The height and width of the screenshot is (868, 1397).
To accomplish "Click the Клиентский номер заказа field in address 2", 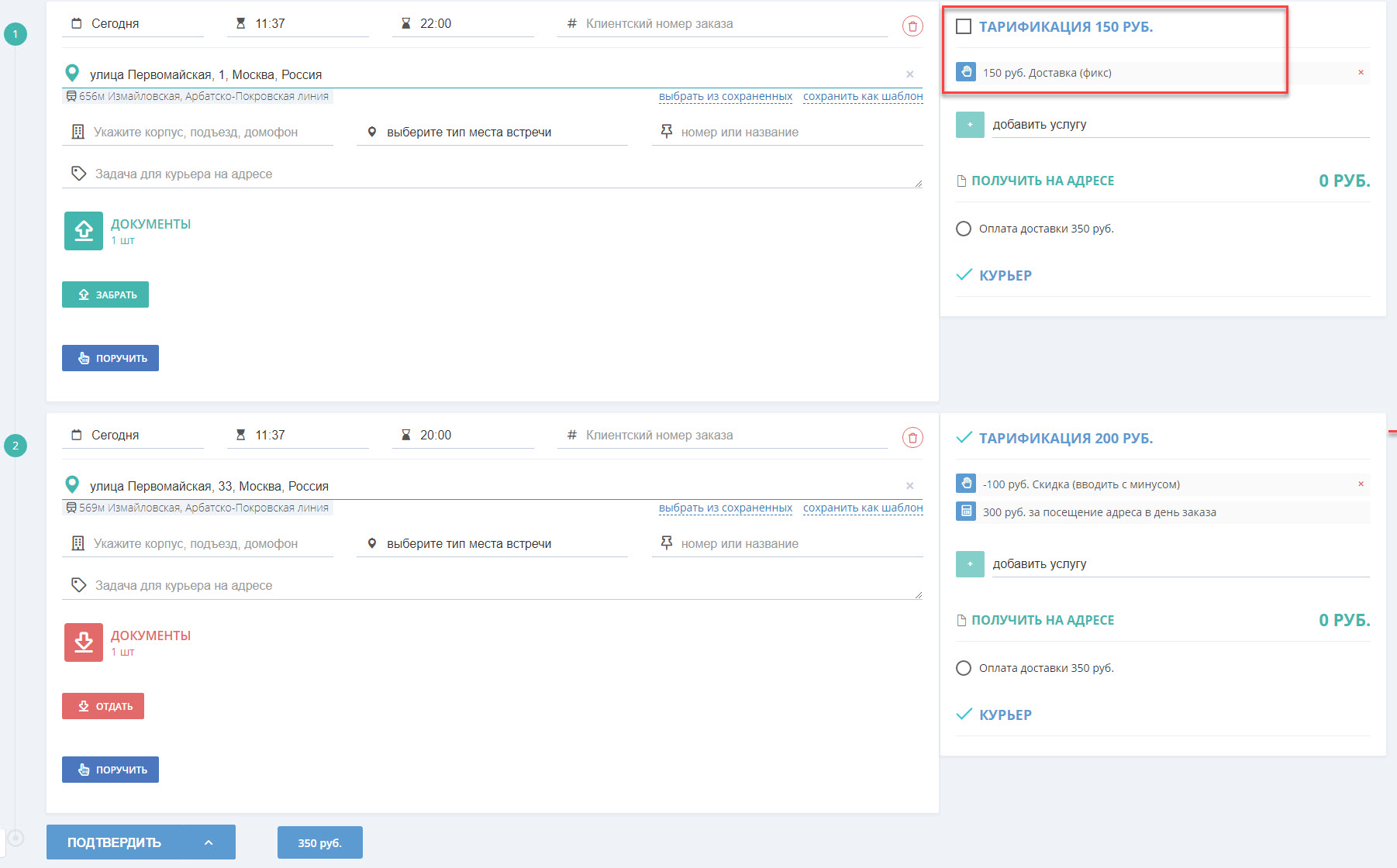I will coord(723,436).
